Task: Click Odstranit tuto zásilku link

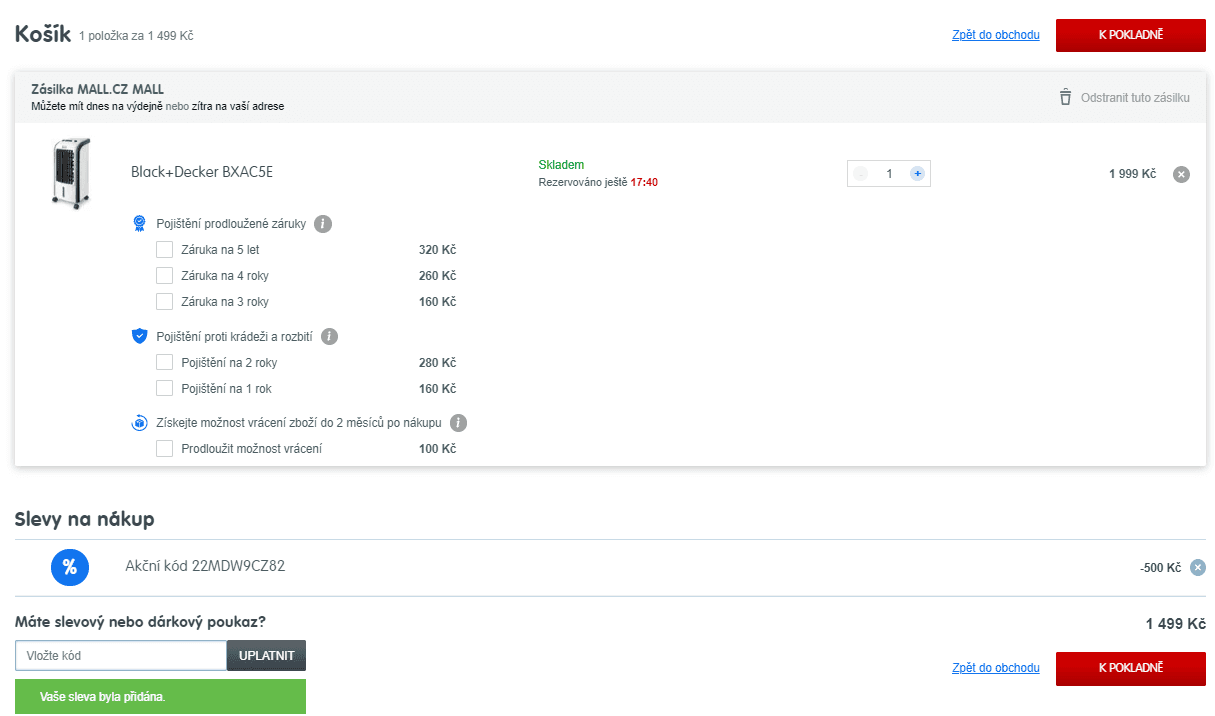Action: click(x=1135, y=98)
